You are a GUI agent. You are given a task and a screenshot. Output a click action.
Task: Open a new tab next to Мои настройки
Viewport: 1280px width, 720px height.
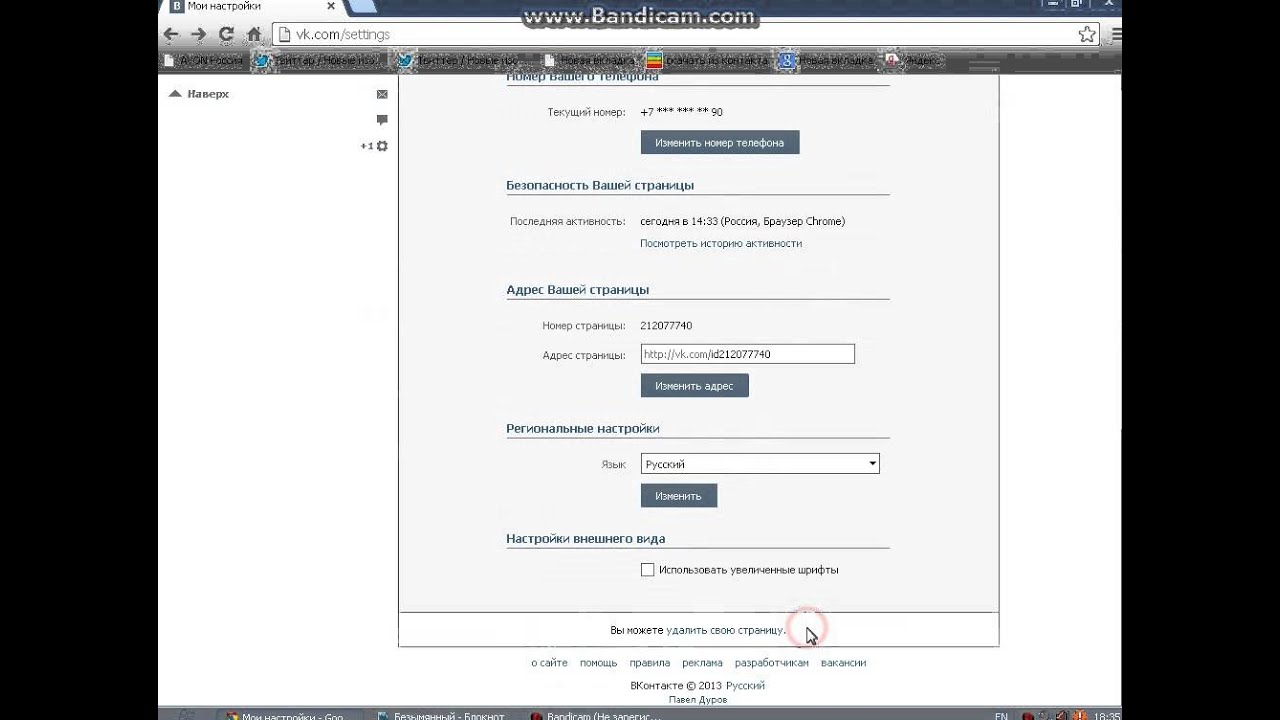[362, 7]
